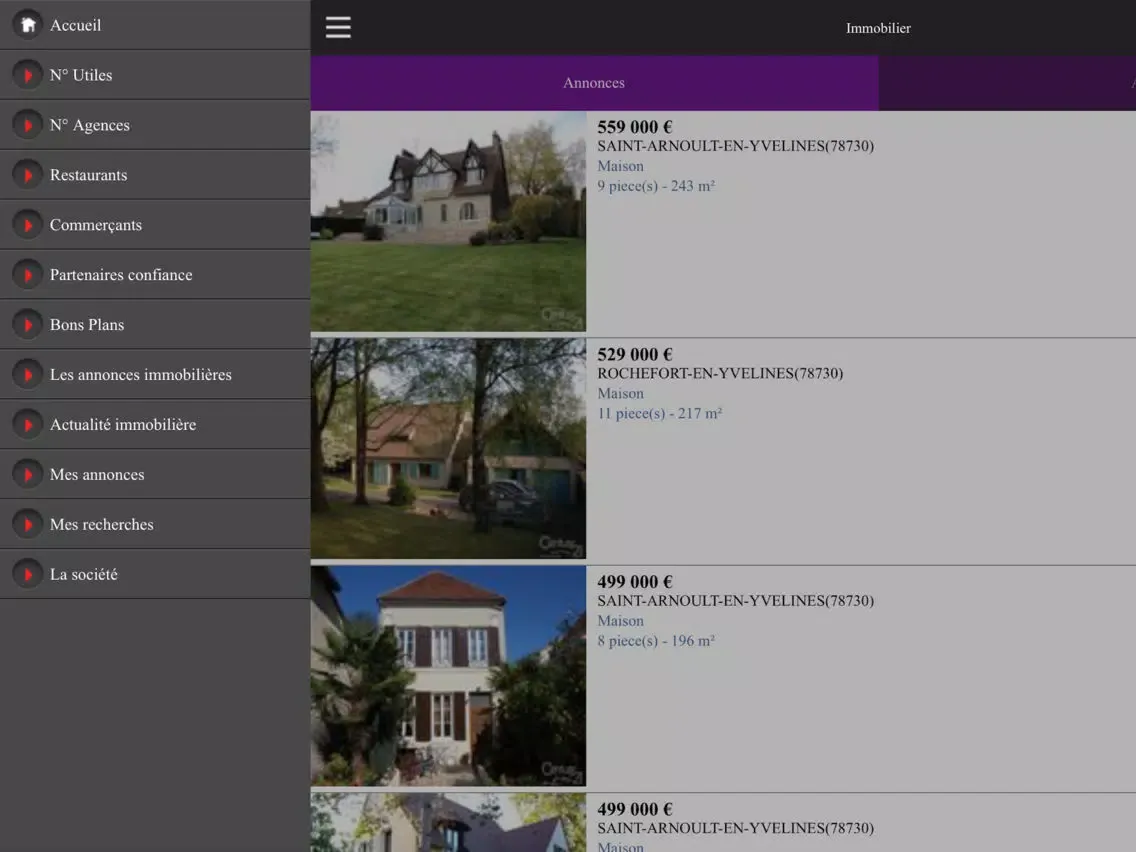Open the 8 piece(s) 196 m² house photo
Screen dimensions: 1136x852
pyautogui.click(x=448, y=677)
